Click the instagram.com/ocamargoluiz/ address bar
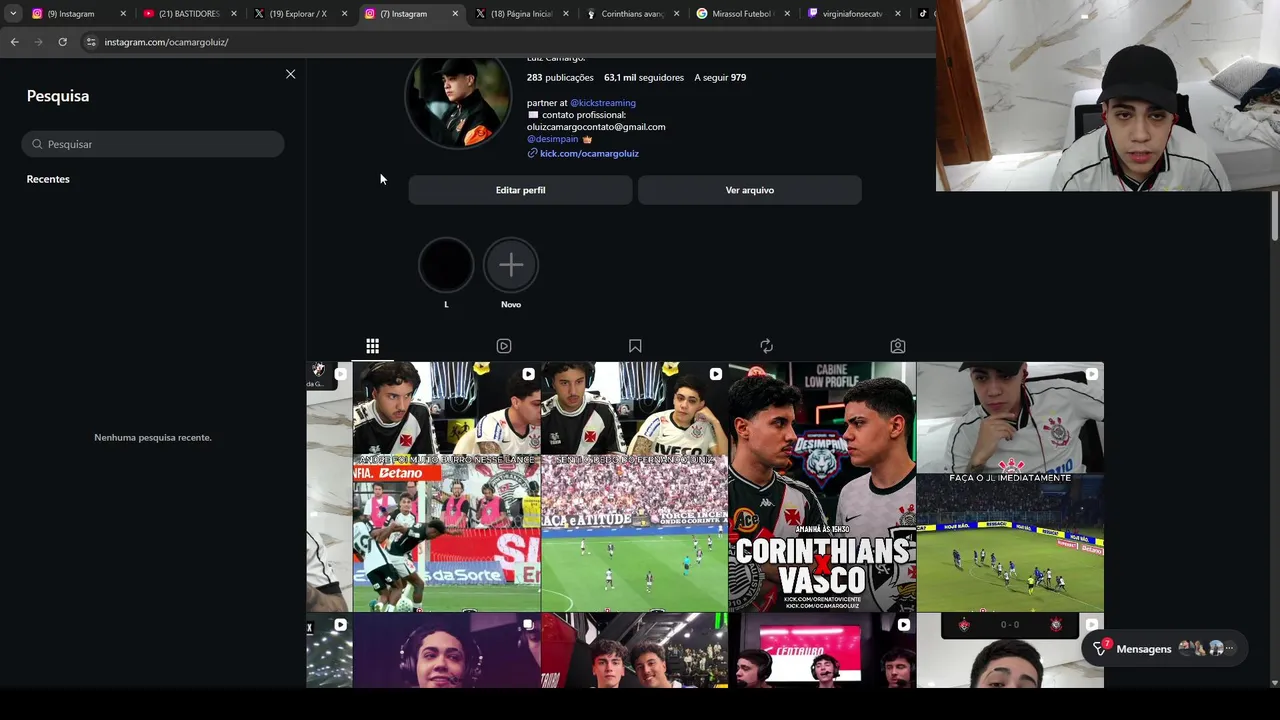The width and height of the screenshot is (1280, 720). pos(166,42)
